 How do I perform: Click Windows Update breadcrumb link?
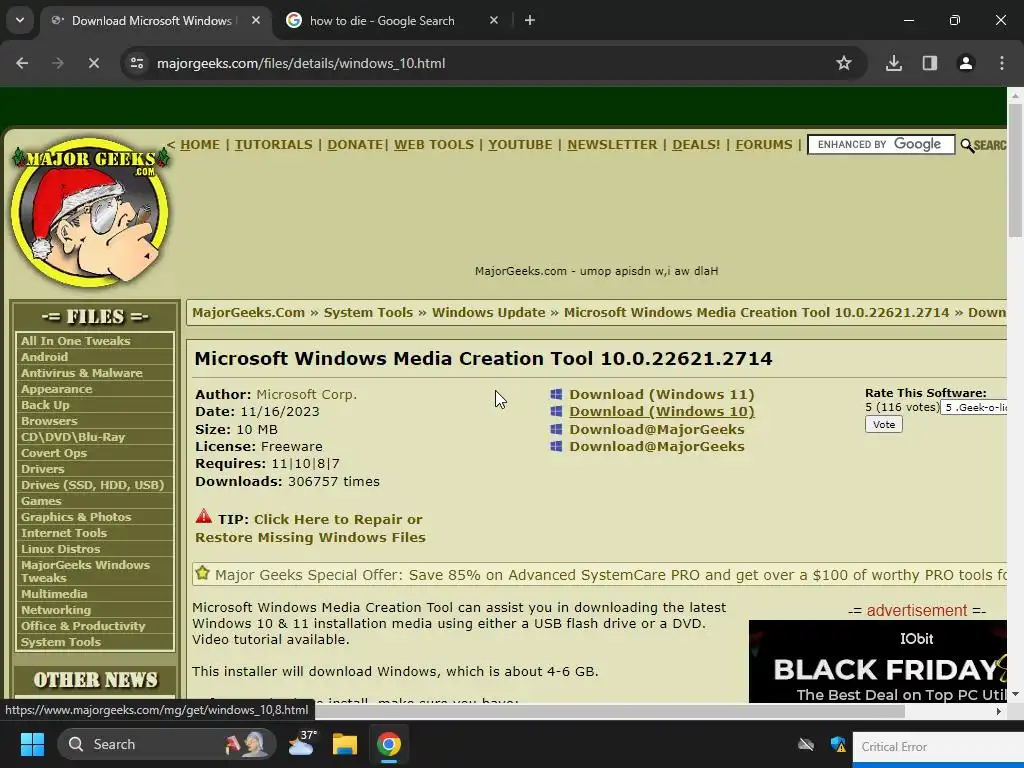(488, 312)
